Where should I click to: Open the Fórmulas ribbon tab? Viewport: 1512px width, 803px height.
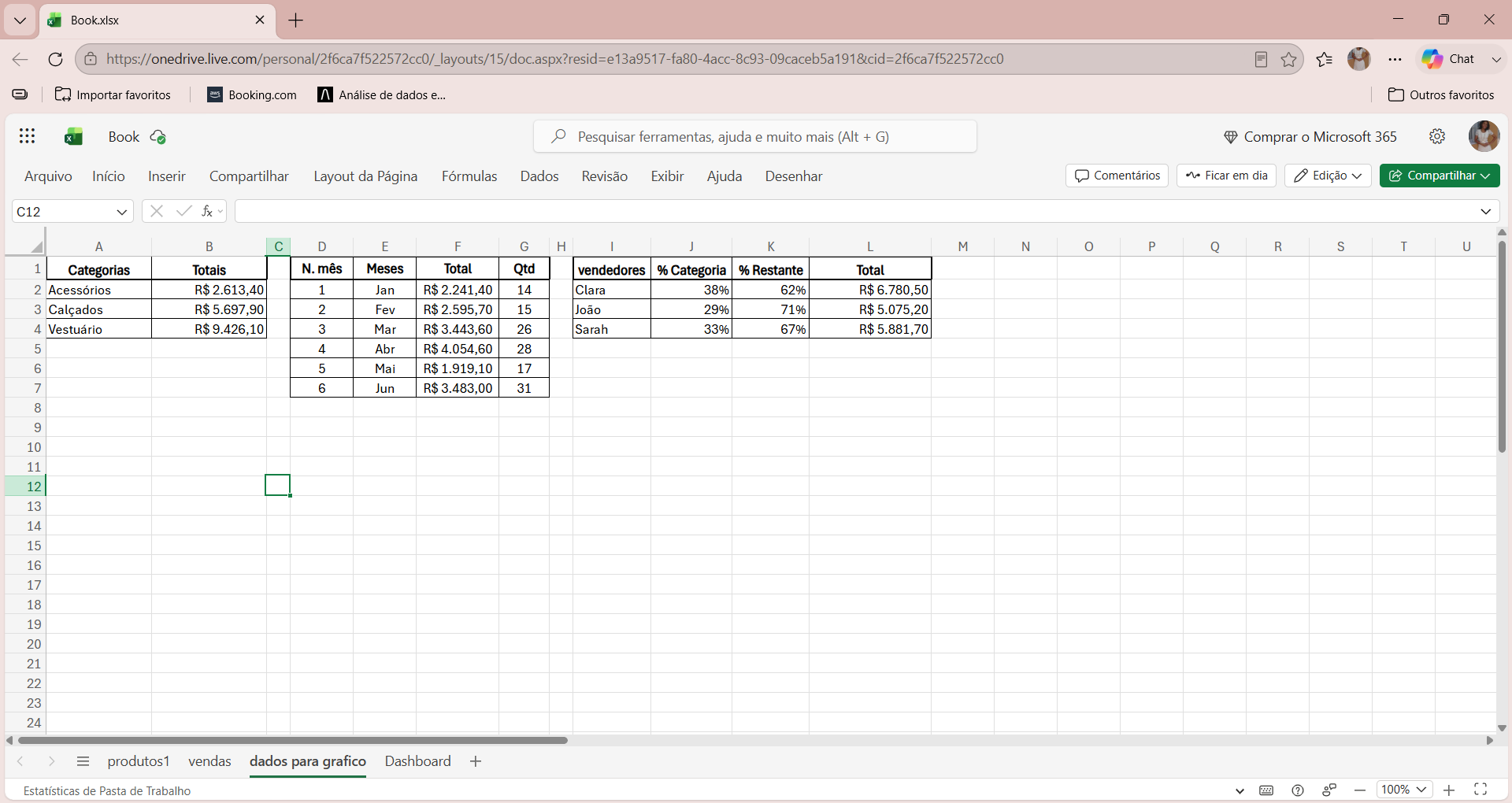[x=469, y=176]
